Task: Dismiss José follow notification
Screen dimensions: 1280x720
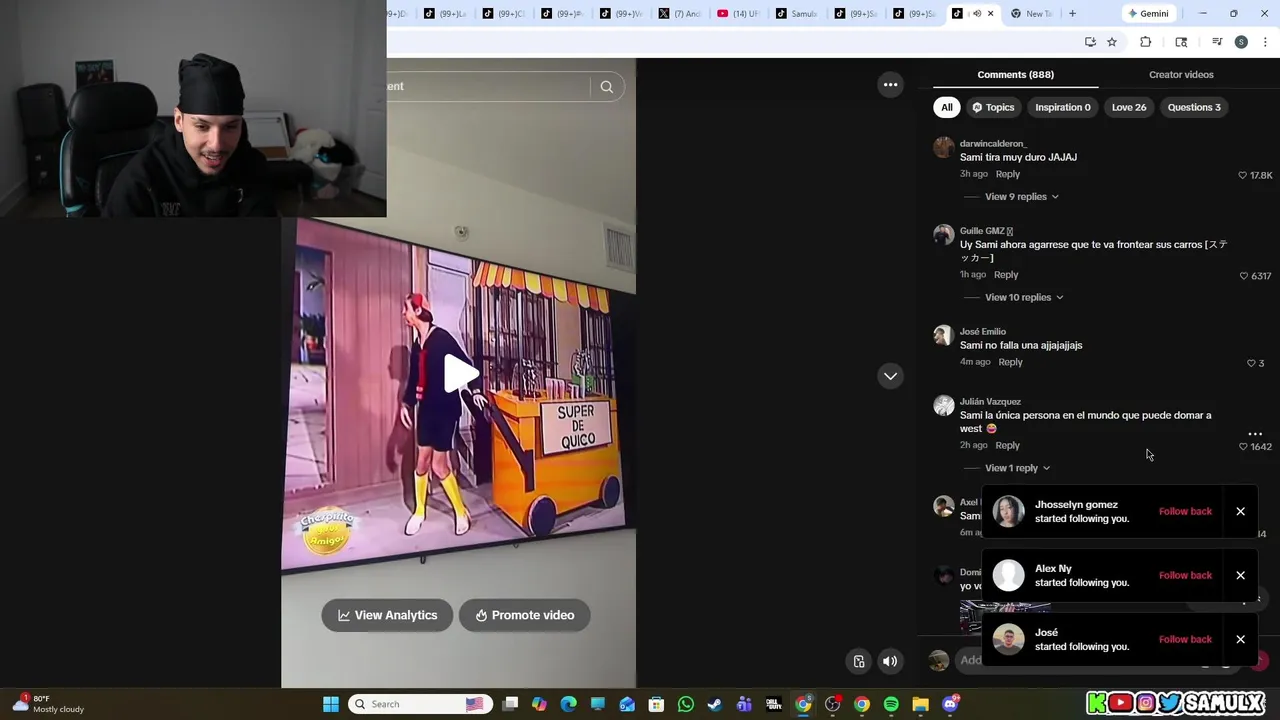Action: [x=1240, y=639]
